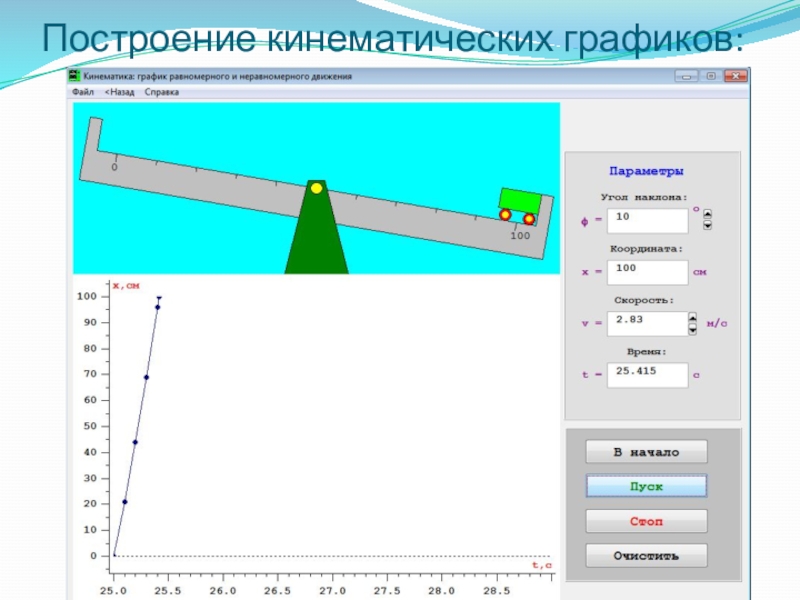Open the Справка menu
The height and width of the screenshot is (600, 800).
pos(161,92)
